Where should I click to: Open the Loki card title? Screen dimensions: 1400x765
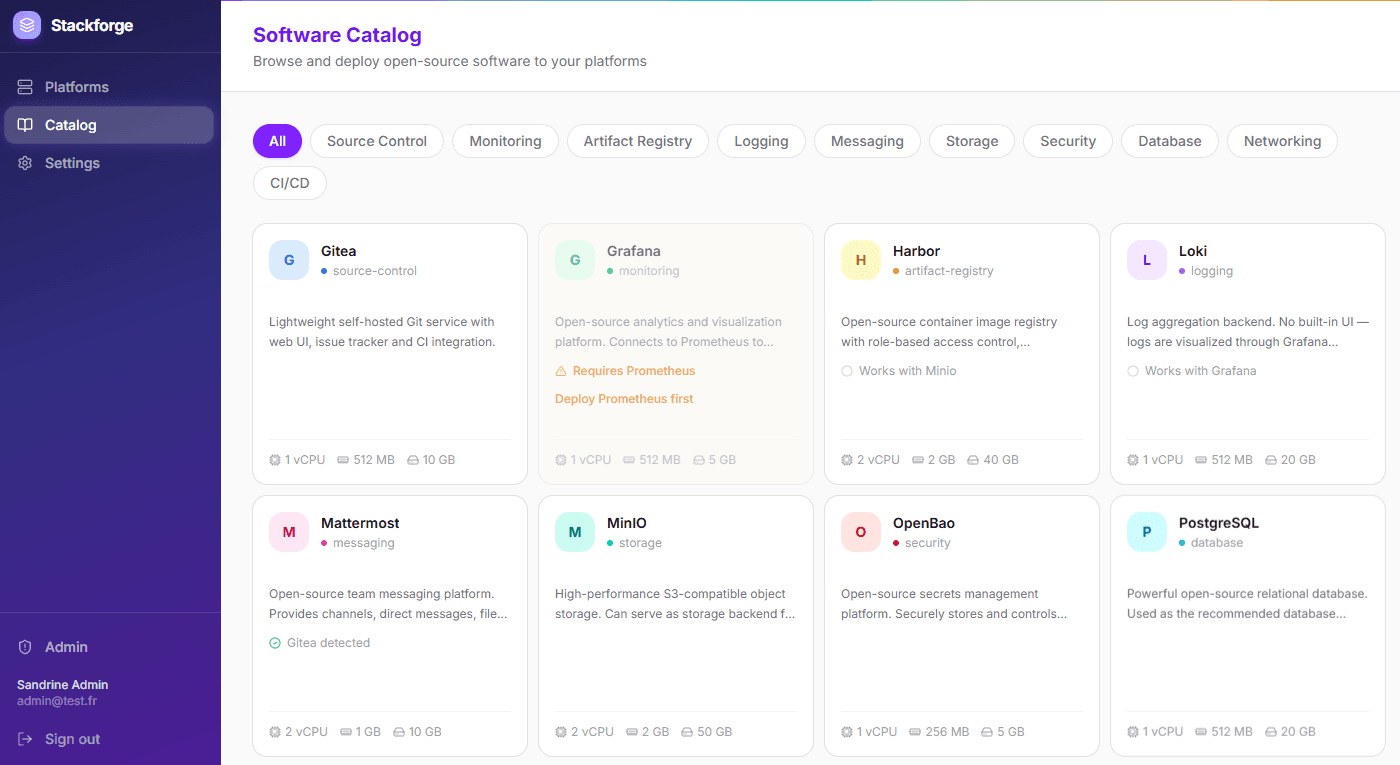1193,251
